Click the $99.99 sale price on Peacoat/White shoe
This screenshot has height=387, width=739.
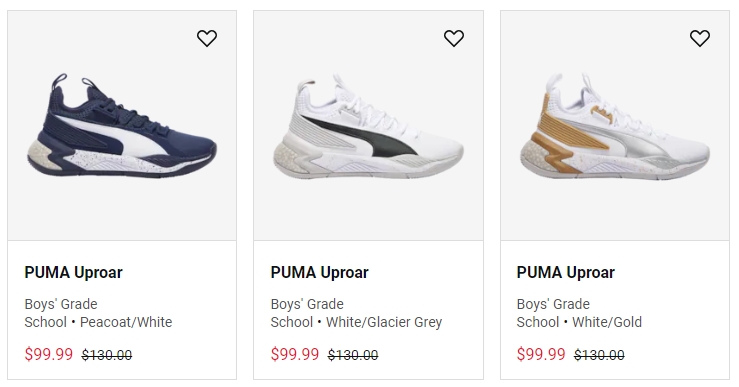49,354
